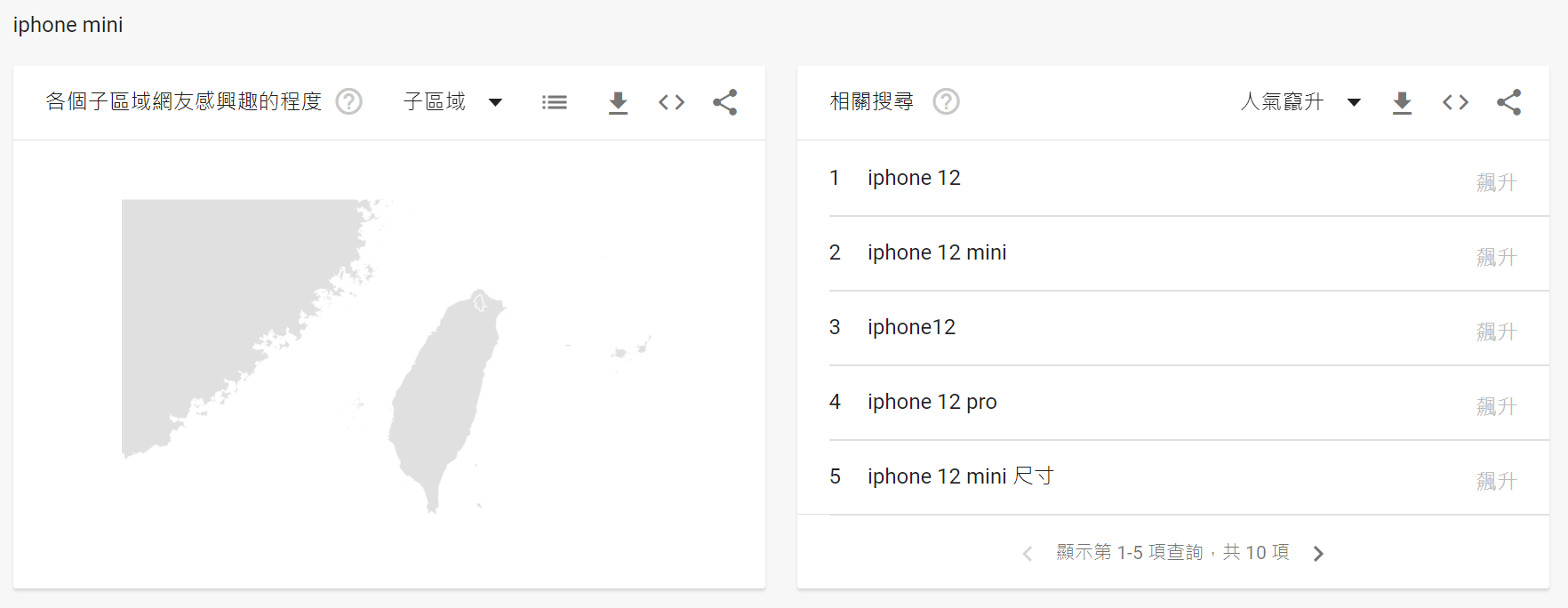This screenshot has height=608, width=1568.
Task: Open the 子區域 dropdown
Action: point(453,102)
